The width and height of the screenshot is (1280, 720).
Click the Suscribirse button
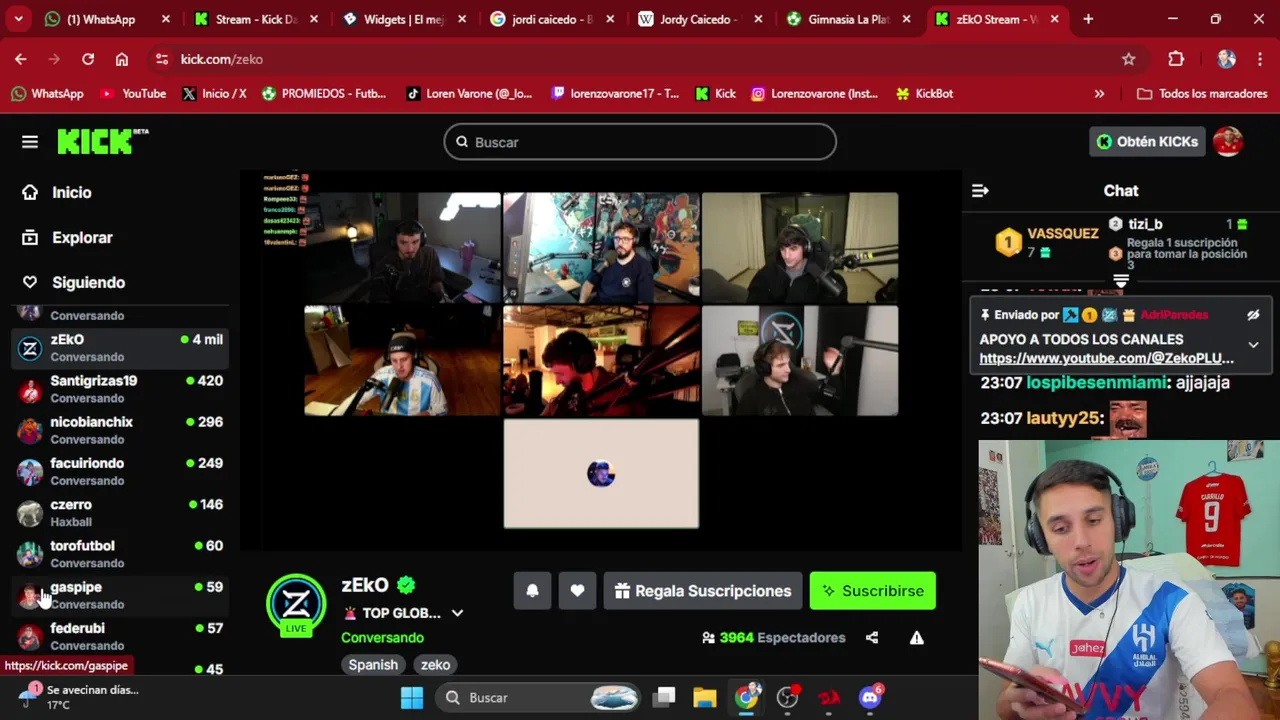click(x=873, y=591)
